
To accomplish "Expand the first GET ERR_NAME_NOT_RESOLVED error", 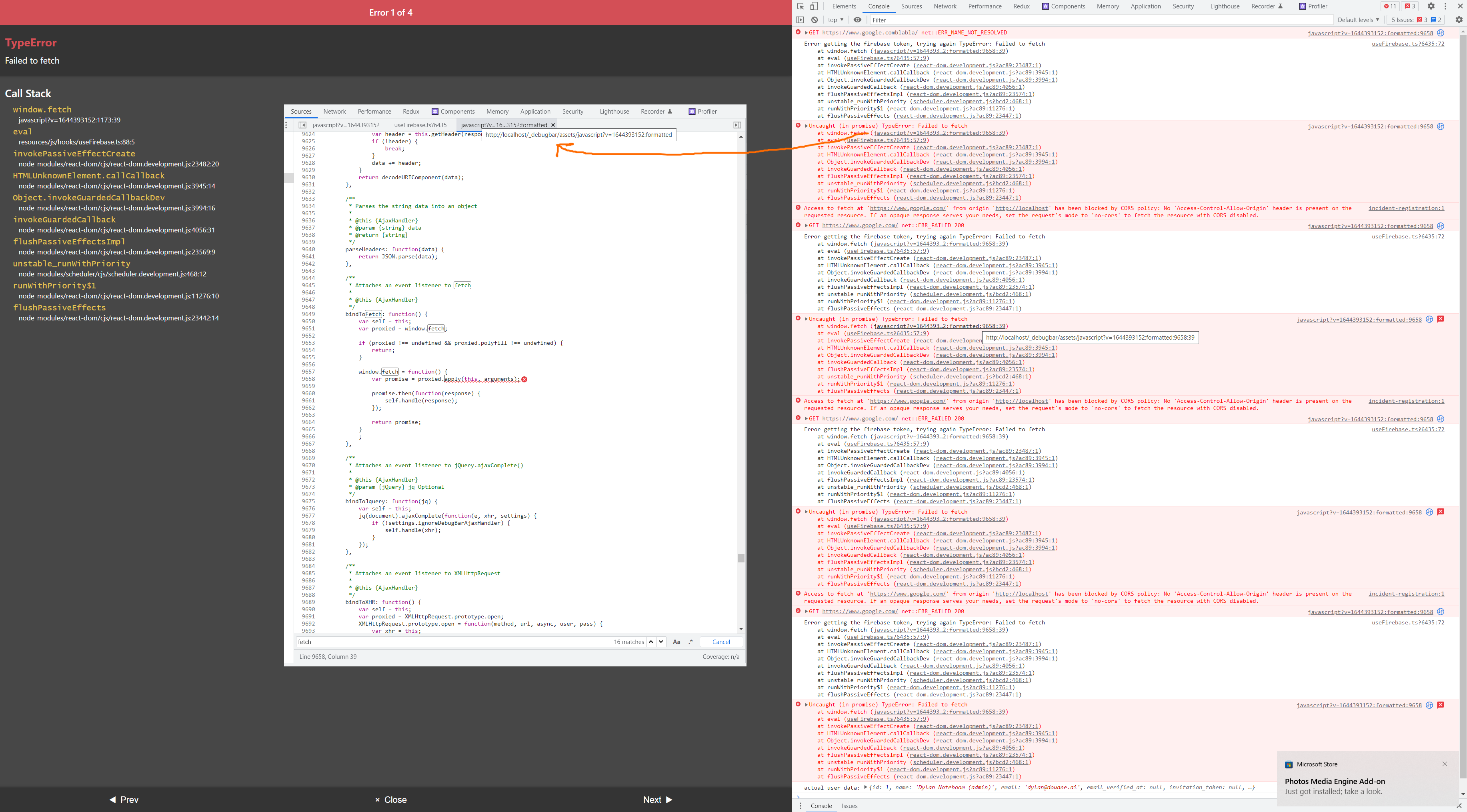I will pyautogui.click(x=807, y=32).
